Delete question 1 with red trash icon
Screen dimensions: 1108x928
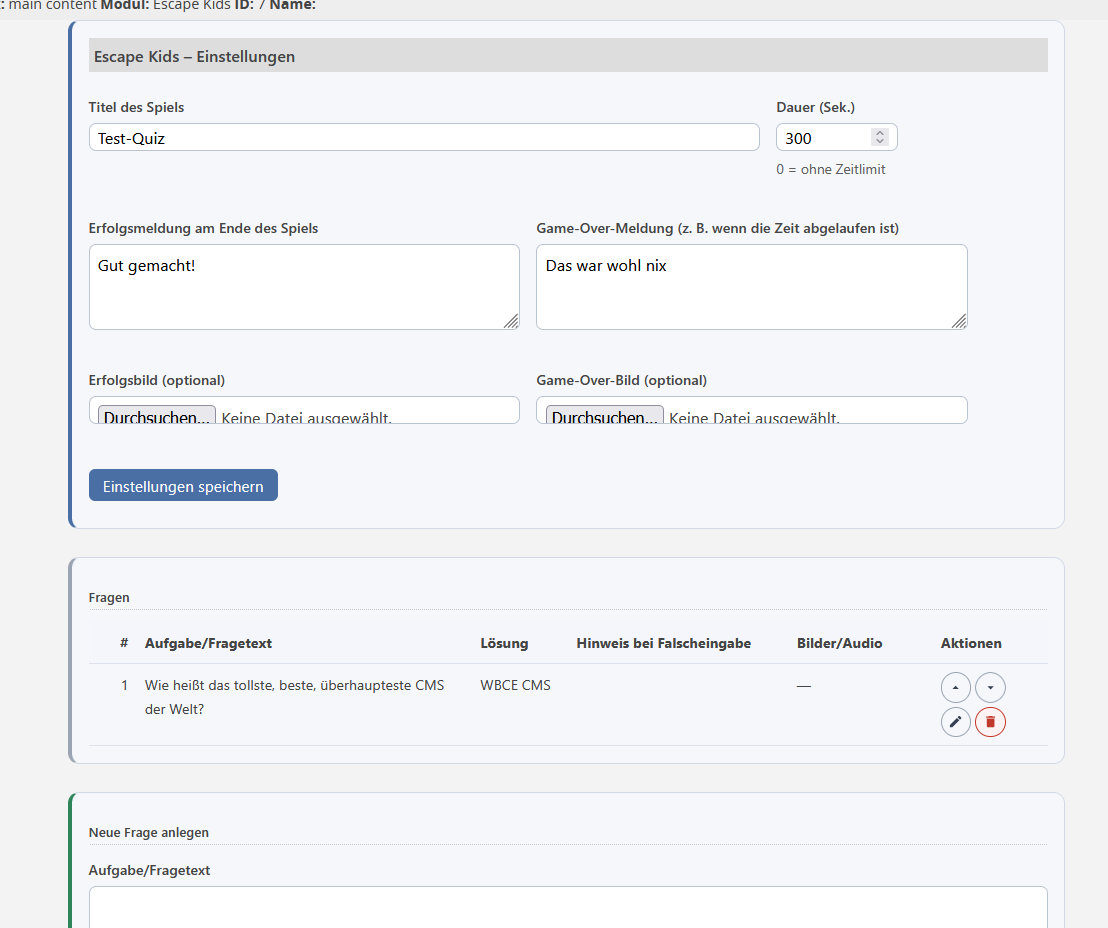pos(990,721)
